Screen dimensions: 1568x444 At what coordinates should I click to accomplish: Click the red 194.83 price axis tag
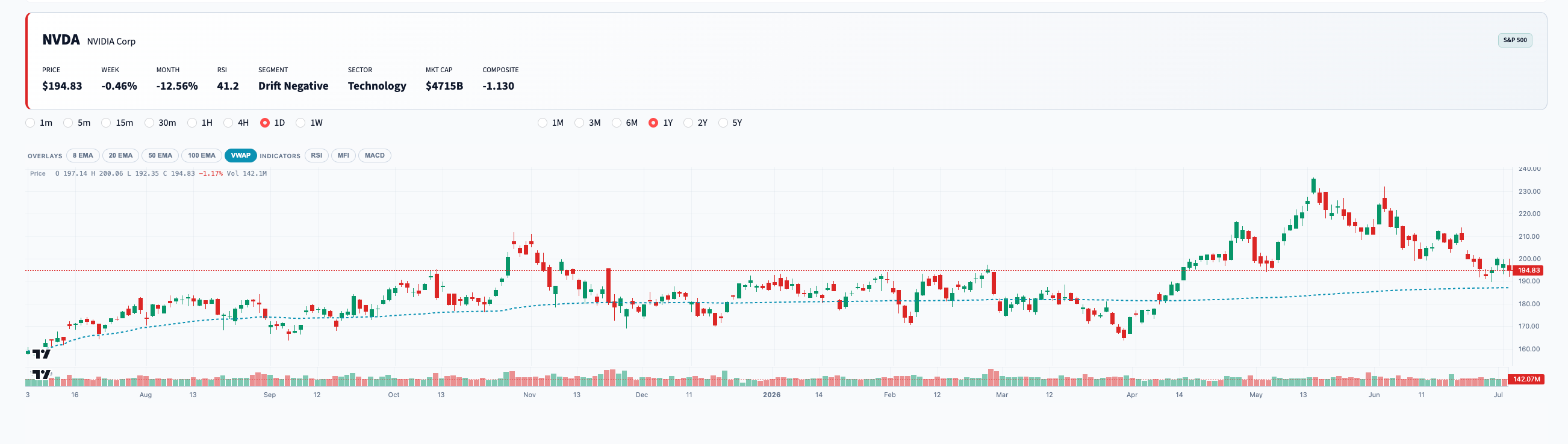click(x=1528, y=270)
